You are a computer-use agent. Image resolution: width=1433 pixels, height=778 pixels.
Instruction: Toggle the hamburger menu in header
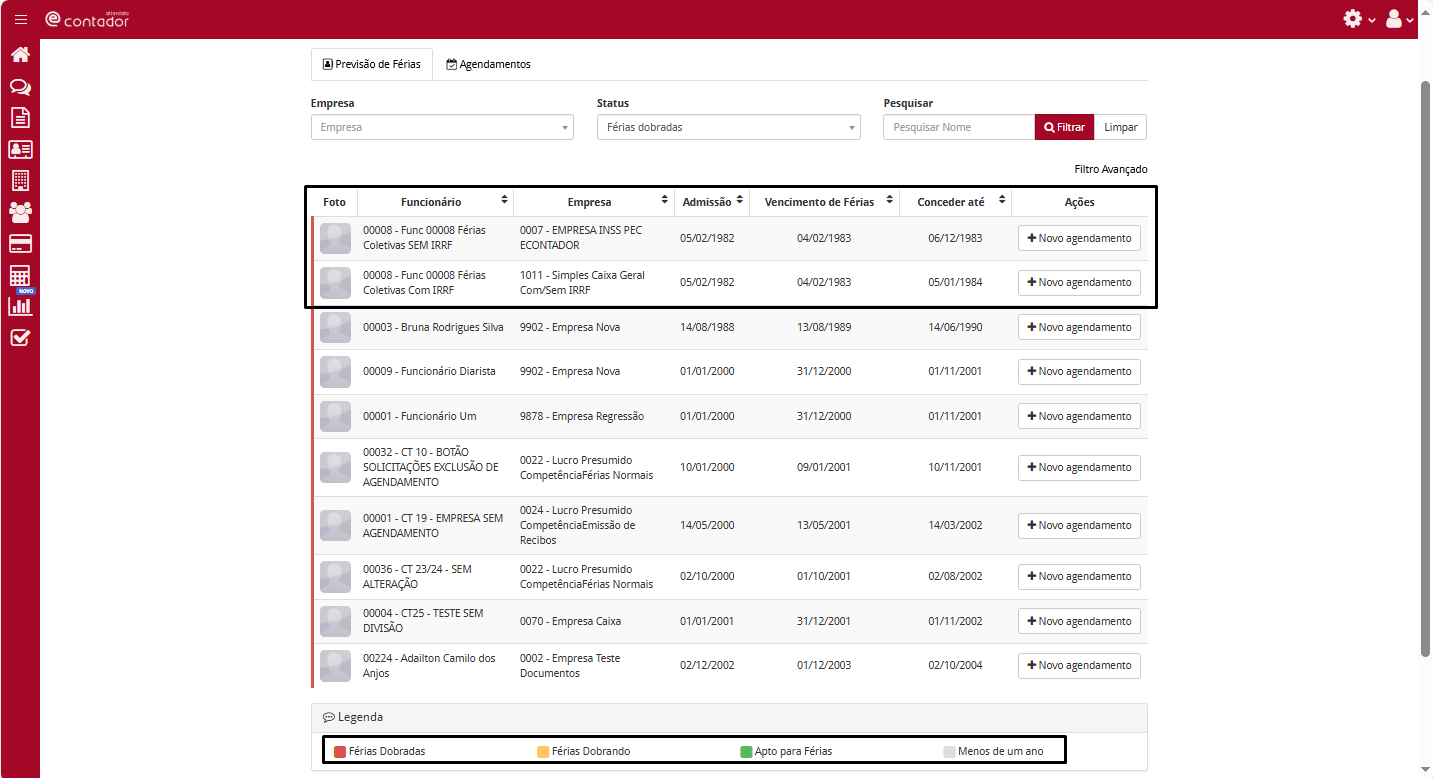pyautogui.click(x=21, y=19)
